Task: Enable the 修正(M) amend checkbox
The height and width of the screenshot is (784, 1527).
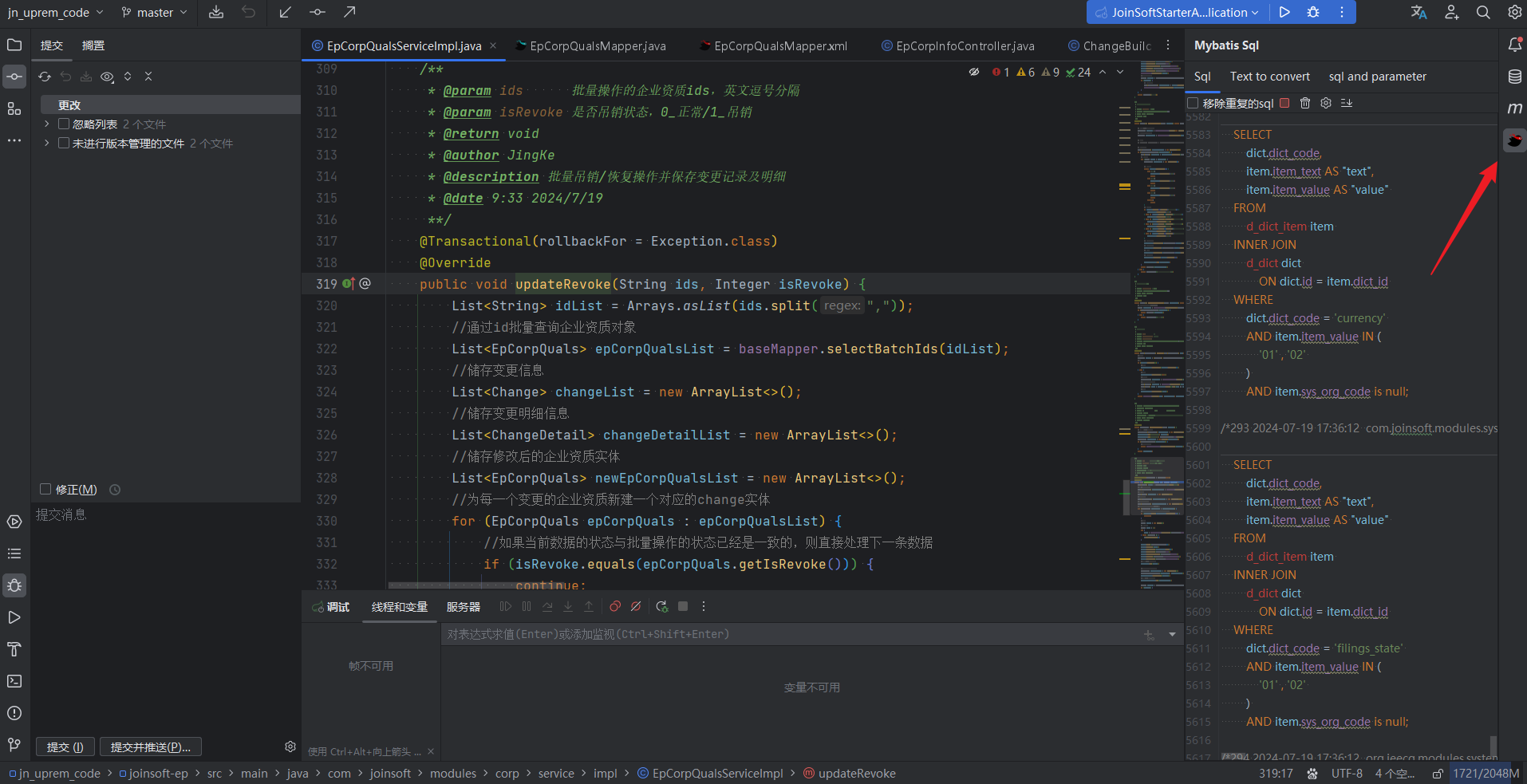Action: pos(45,490)
